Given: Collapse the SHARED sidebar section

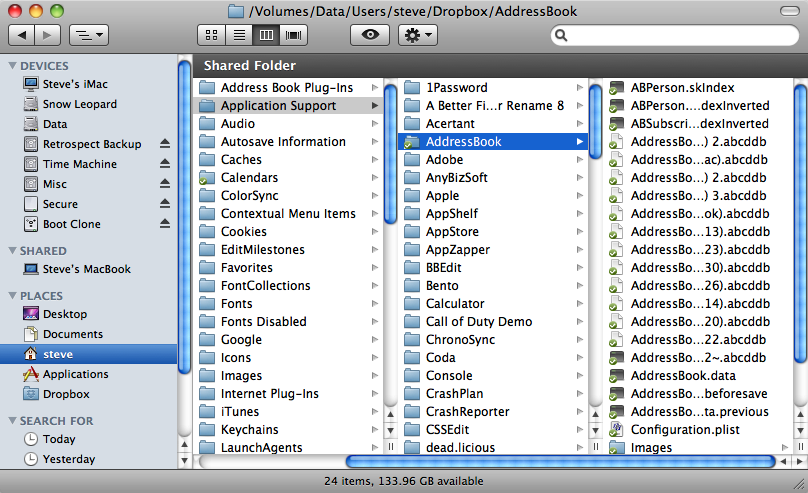Looking at the screenshot, I should (13, 250).
